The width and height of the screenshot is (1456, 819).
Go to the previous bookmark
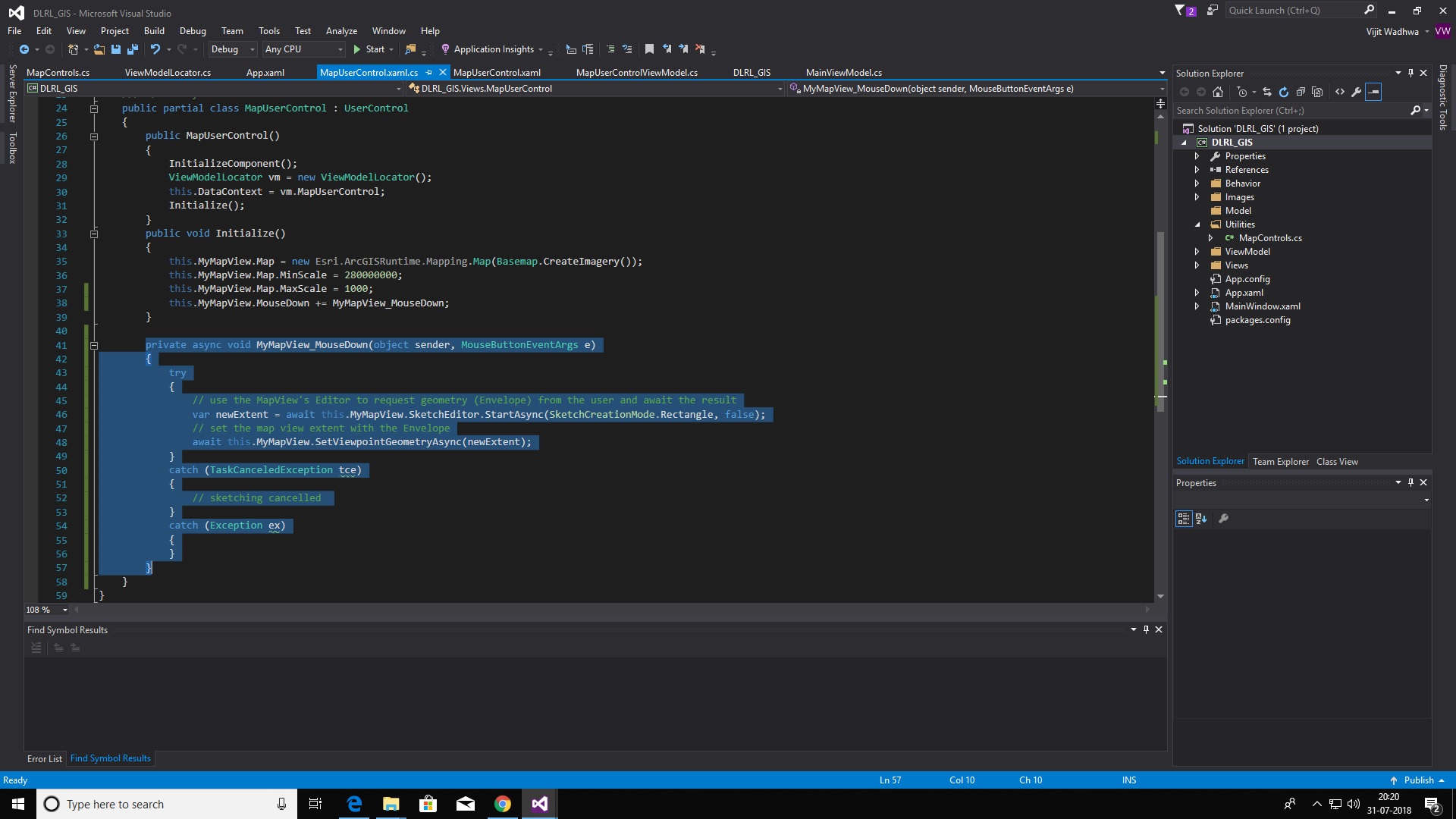pos(667,49)
